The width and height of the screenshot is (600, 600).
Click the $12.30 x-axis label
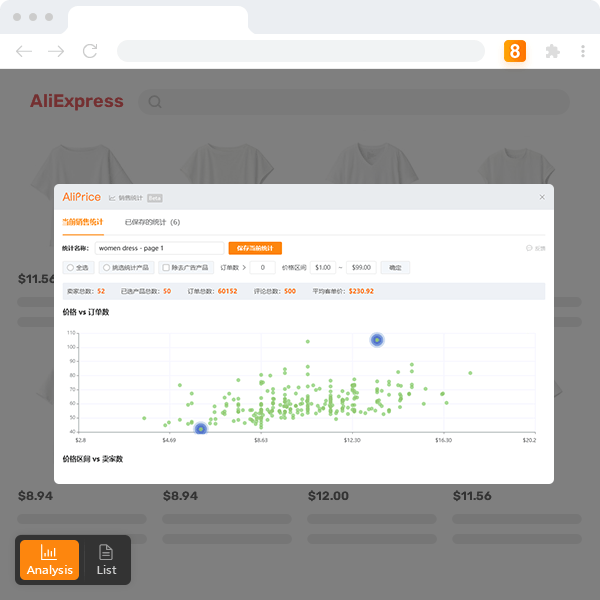click(x=352, y=440)
